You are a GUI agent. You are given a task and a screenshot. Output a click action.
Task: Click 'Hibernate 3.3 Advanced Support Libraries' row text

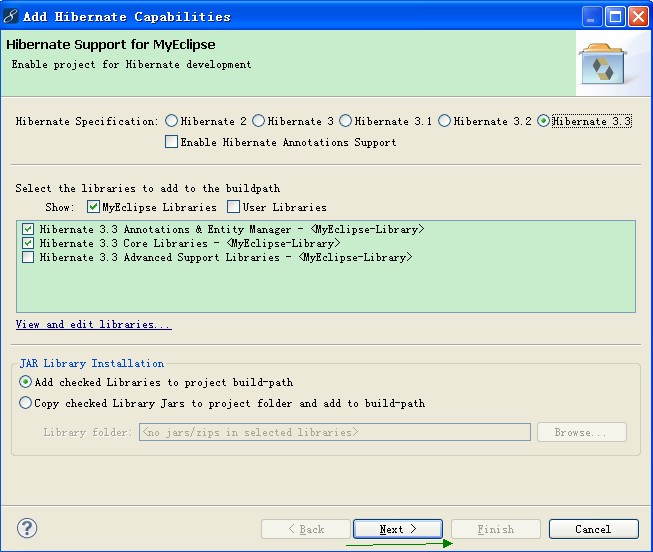[226, 257]
